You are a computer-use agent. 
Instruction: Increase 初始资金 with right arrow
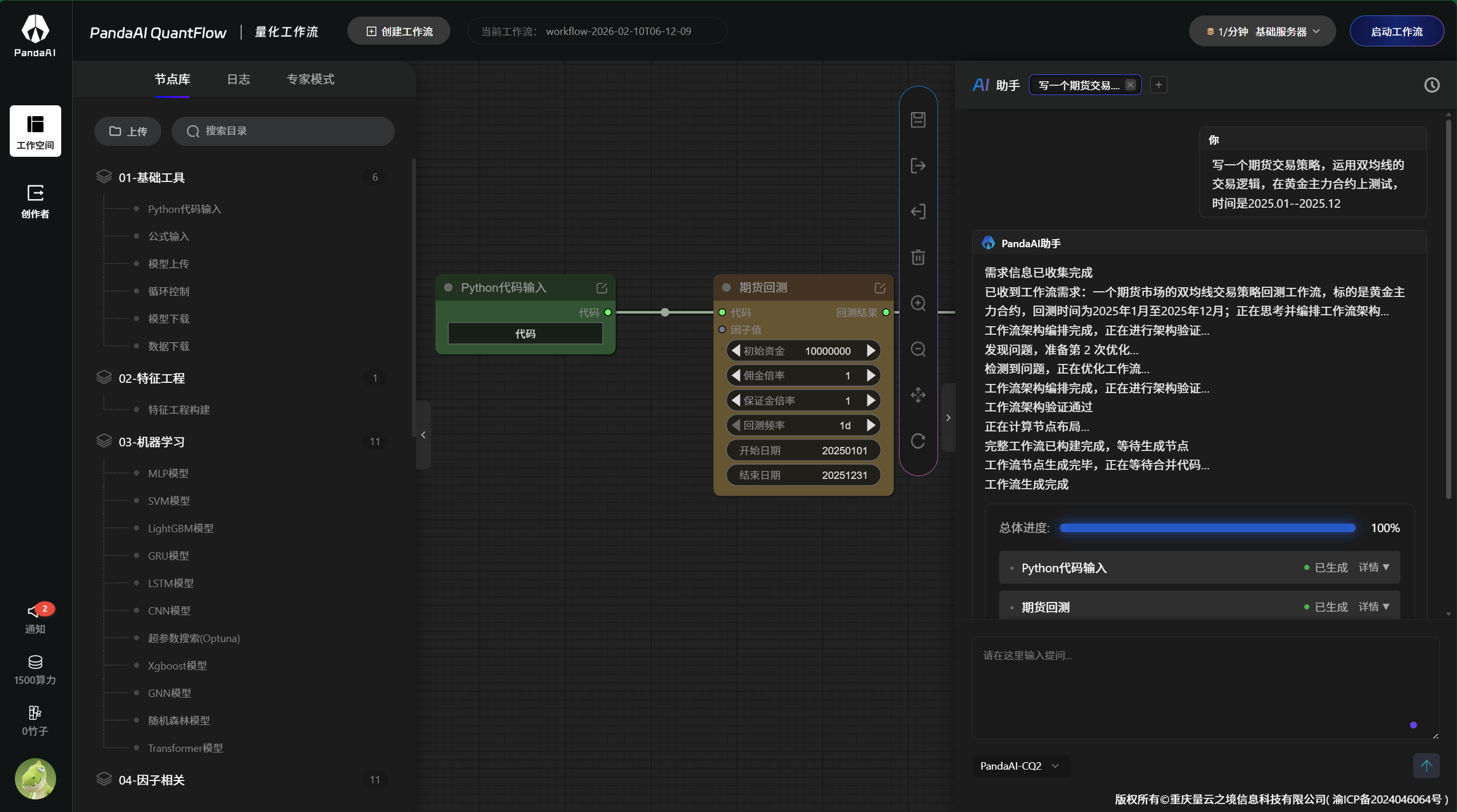871,350
